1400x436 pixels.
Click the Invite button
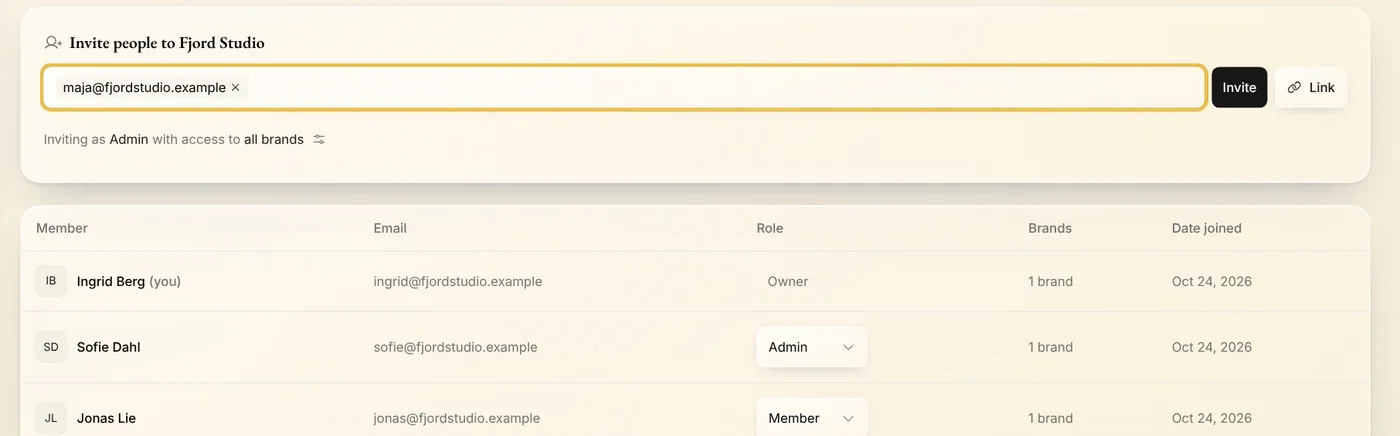click(1239, 88)
